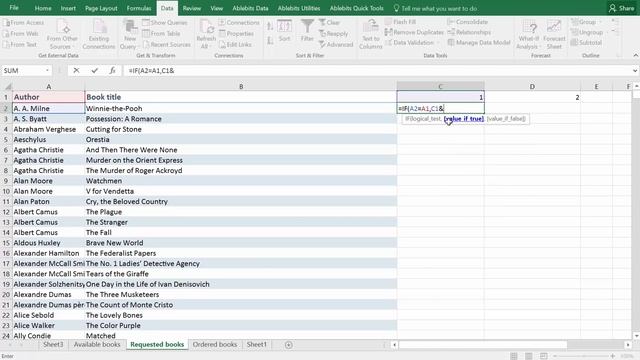Open the Ablebits Data tab

[250, 8]
